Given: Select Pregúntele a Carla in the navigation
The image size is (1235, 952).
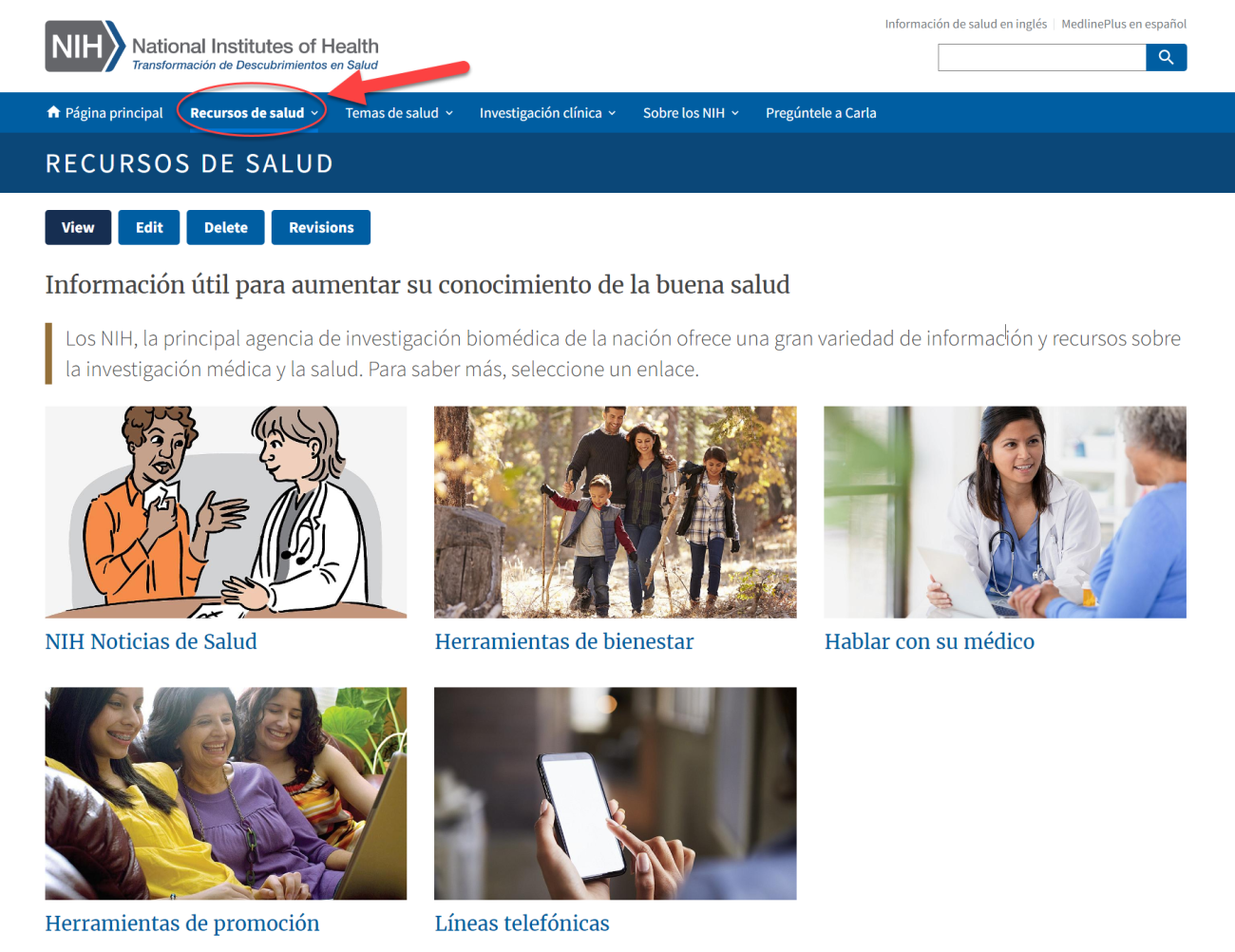Looking at the screenshot, I should point(820,112).
